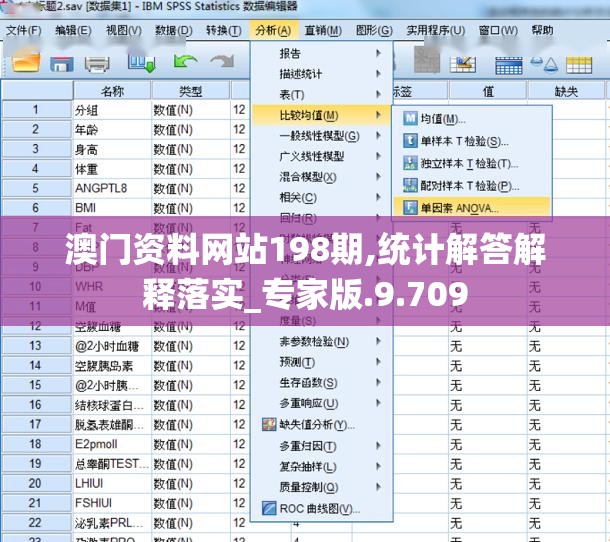Click 数值(N) type cell in LHIUI row
610x542 pixels.
pyautogui.click(x=191, y=483)
